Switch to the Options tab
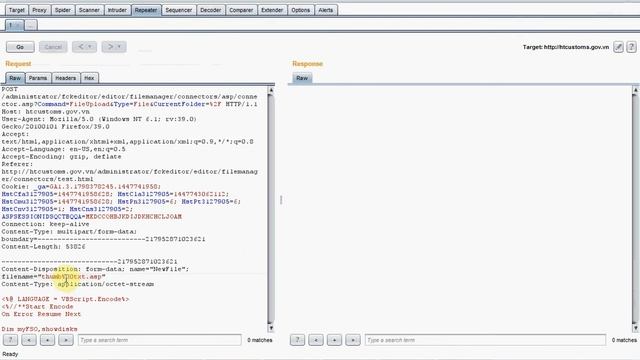 click(301, 10)
